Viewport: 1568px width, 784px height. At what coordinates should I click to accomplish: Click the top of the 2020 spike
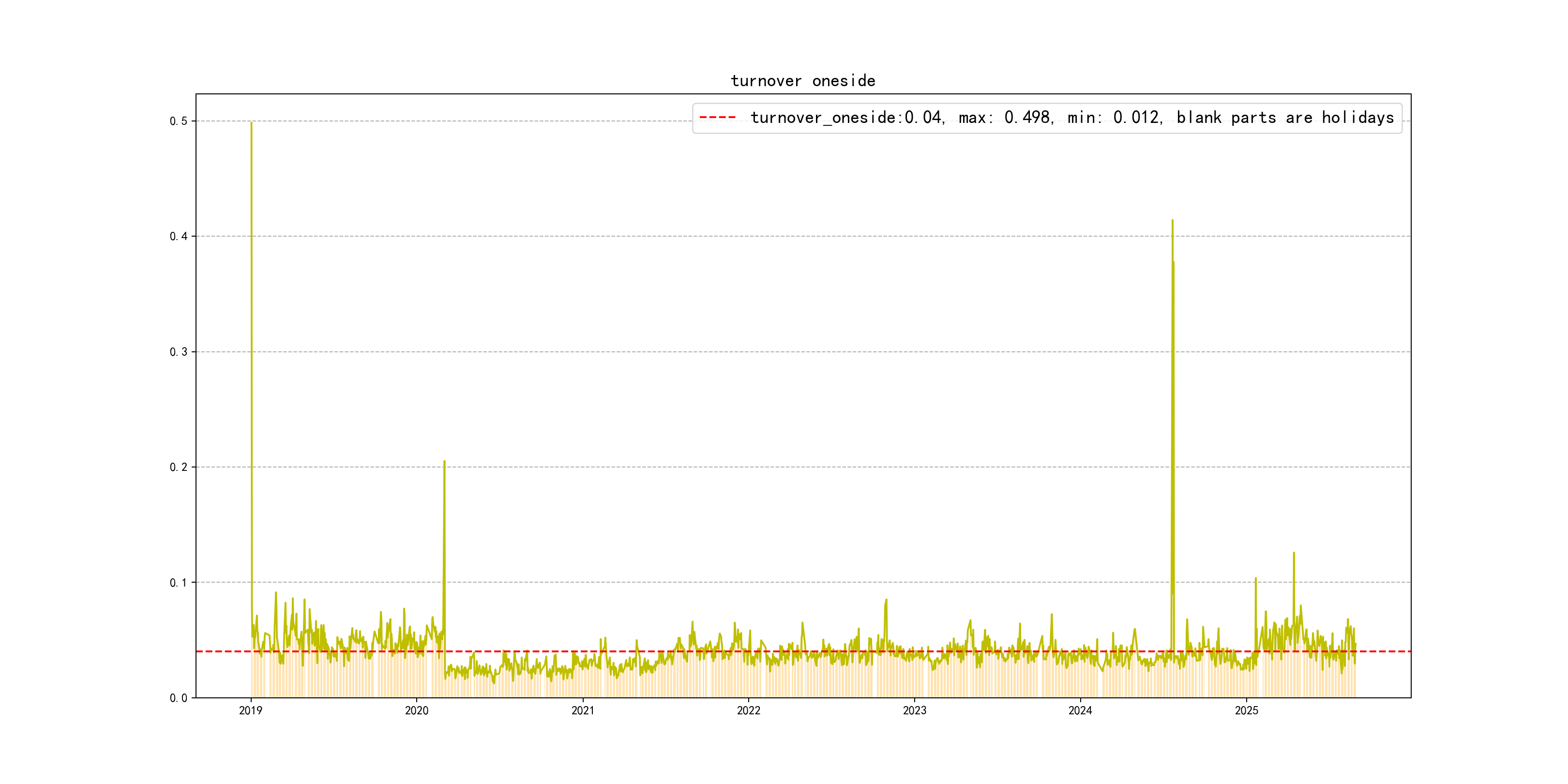click(x=444, y=461)
